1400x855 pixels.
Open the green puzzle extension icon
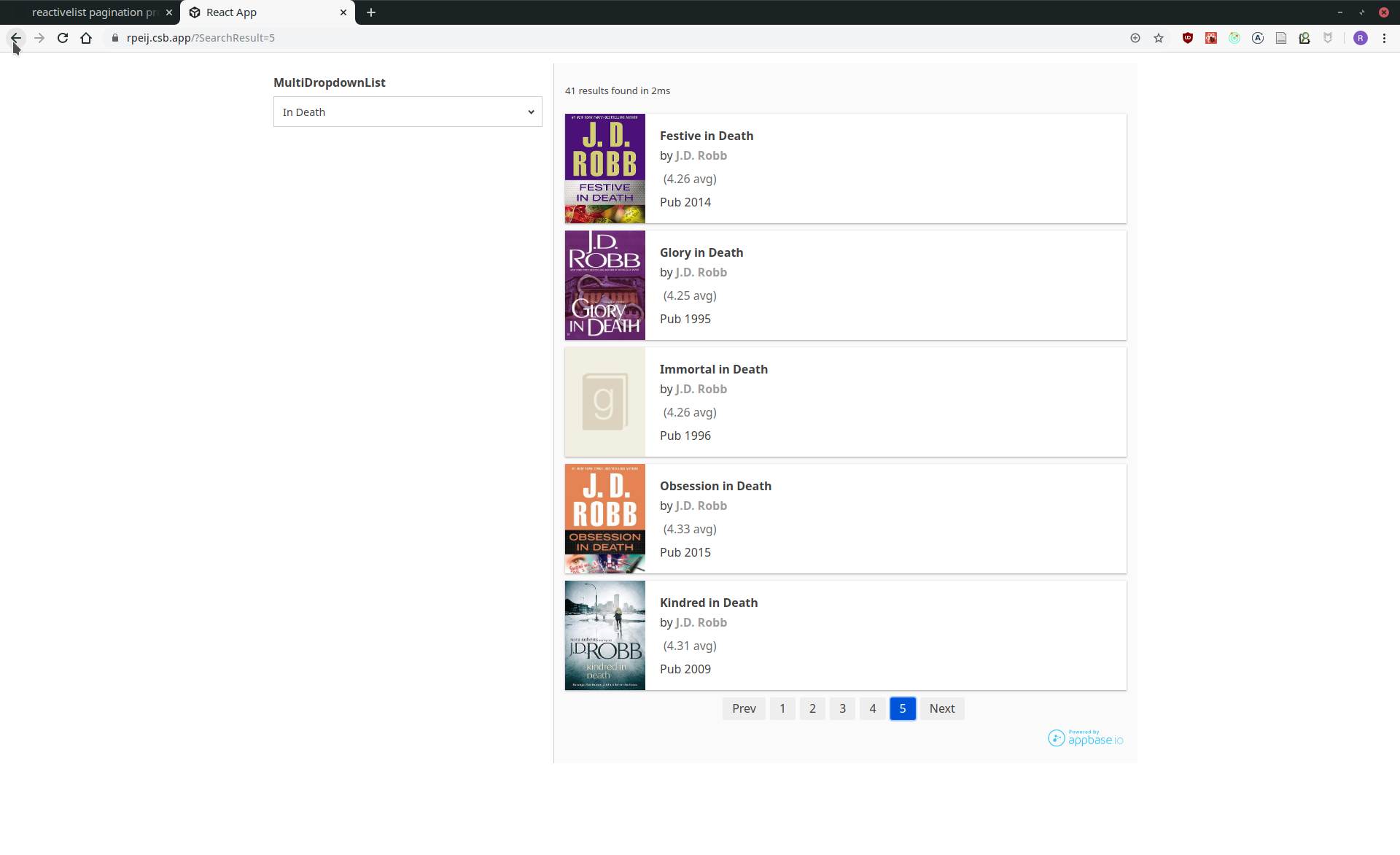tap(1304, 38)
